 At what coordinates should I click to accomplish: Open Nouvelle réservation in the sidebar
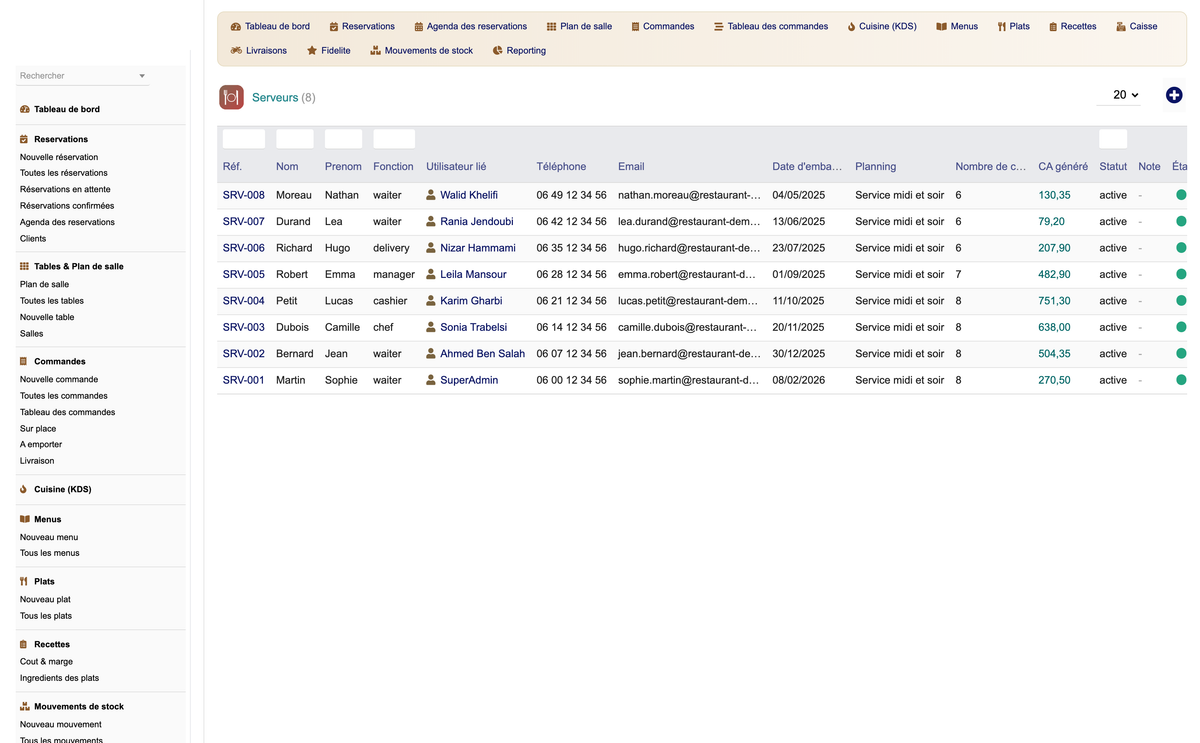(x=59, y=157)
